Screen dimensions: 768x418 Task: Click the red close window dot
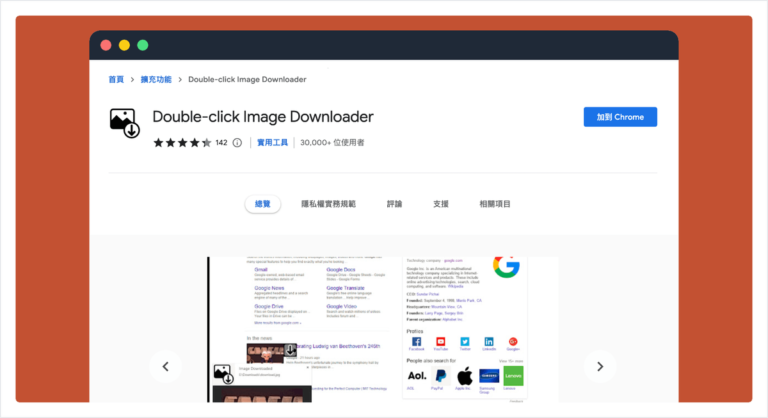[106, 45]
